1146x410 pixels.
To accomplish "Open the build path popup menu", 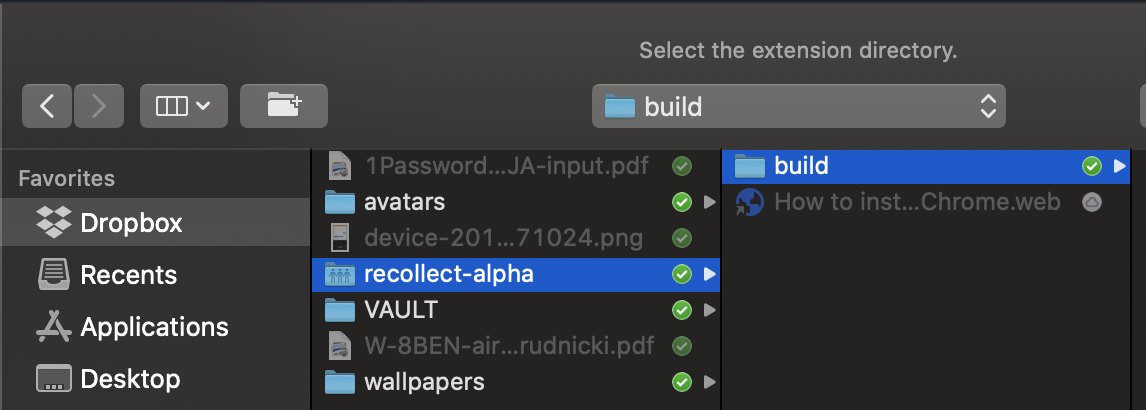I will tap(798, 106).
